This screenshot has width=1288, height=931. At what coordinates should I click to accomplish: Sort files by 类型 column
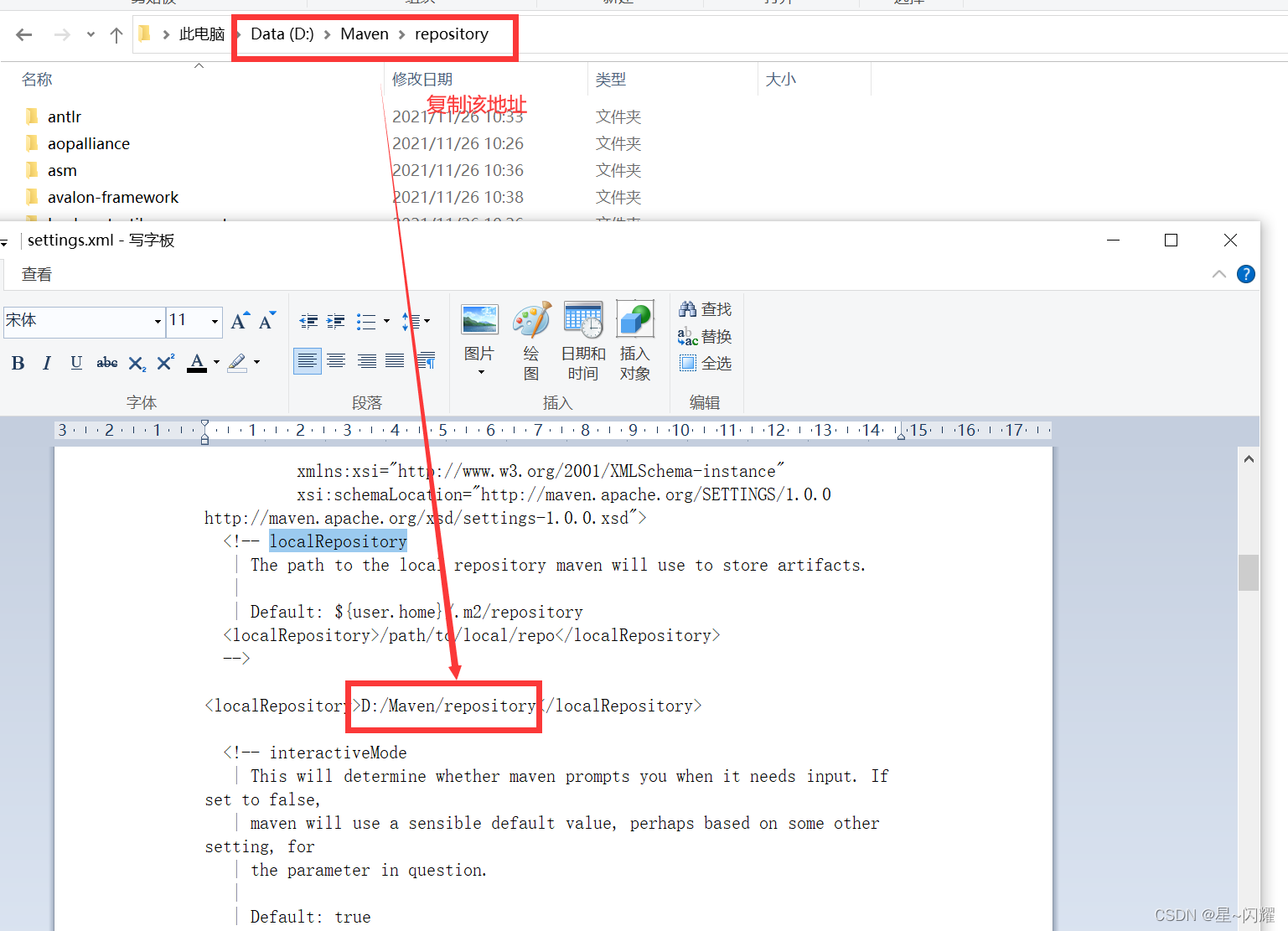point(611,80)
